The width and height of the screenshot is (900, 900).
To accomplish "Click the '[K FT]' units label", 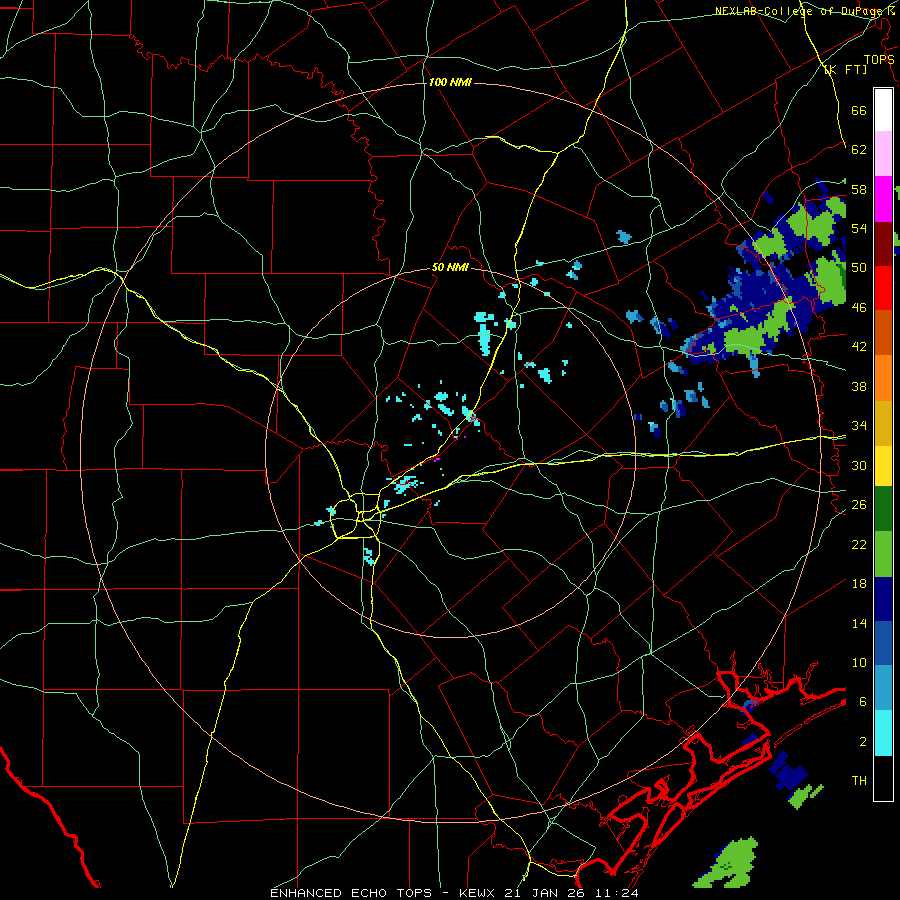I will coord(845,69).
